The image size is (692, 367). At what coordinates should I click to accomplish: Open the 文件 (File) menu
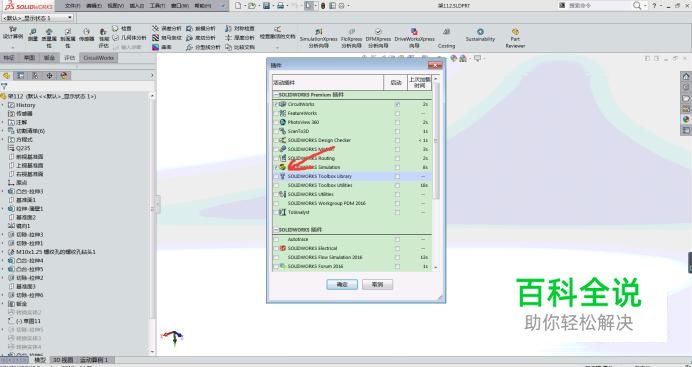(72, 6)
